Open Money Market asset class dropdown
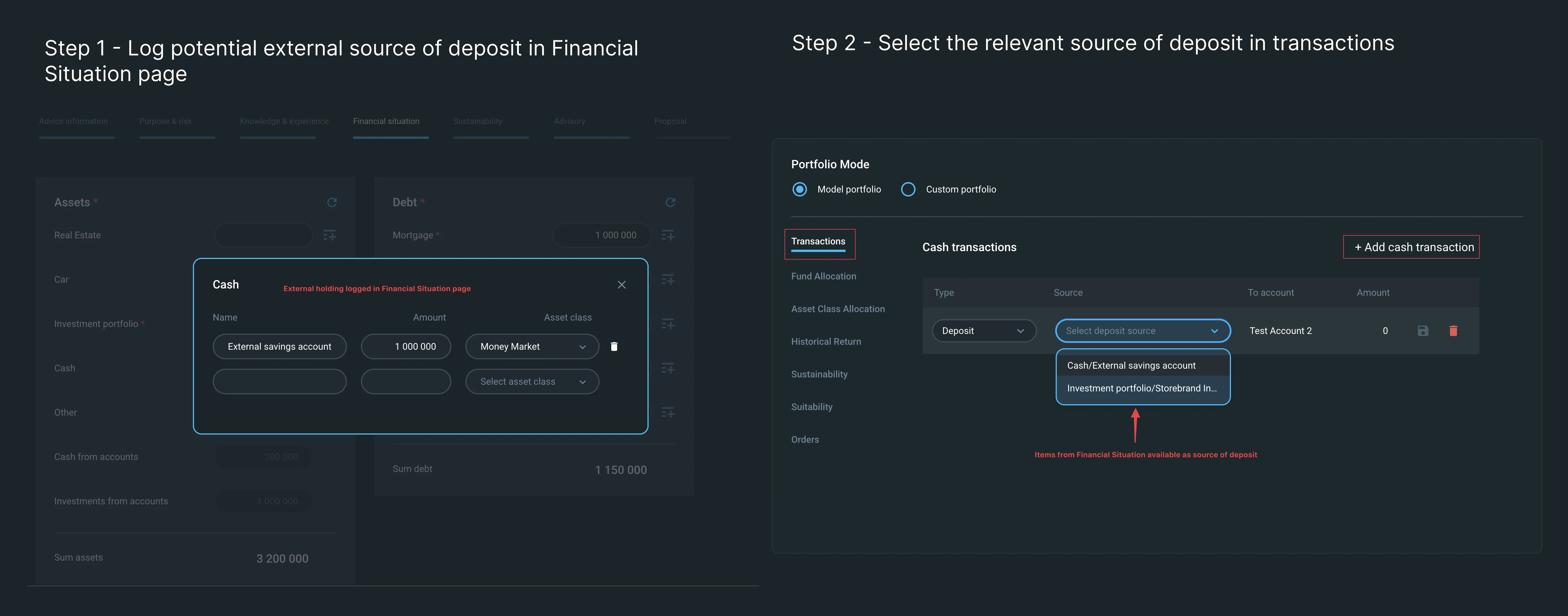The image size is (1568, 616). point(532,346)
